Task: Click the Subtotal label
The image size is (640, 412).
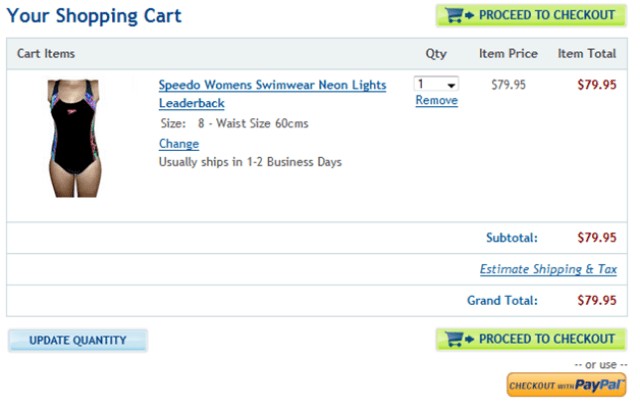Action: click(x=512, y=238)
